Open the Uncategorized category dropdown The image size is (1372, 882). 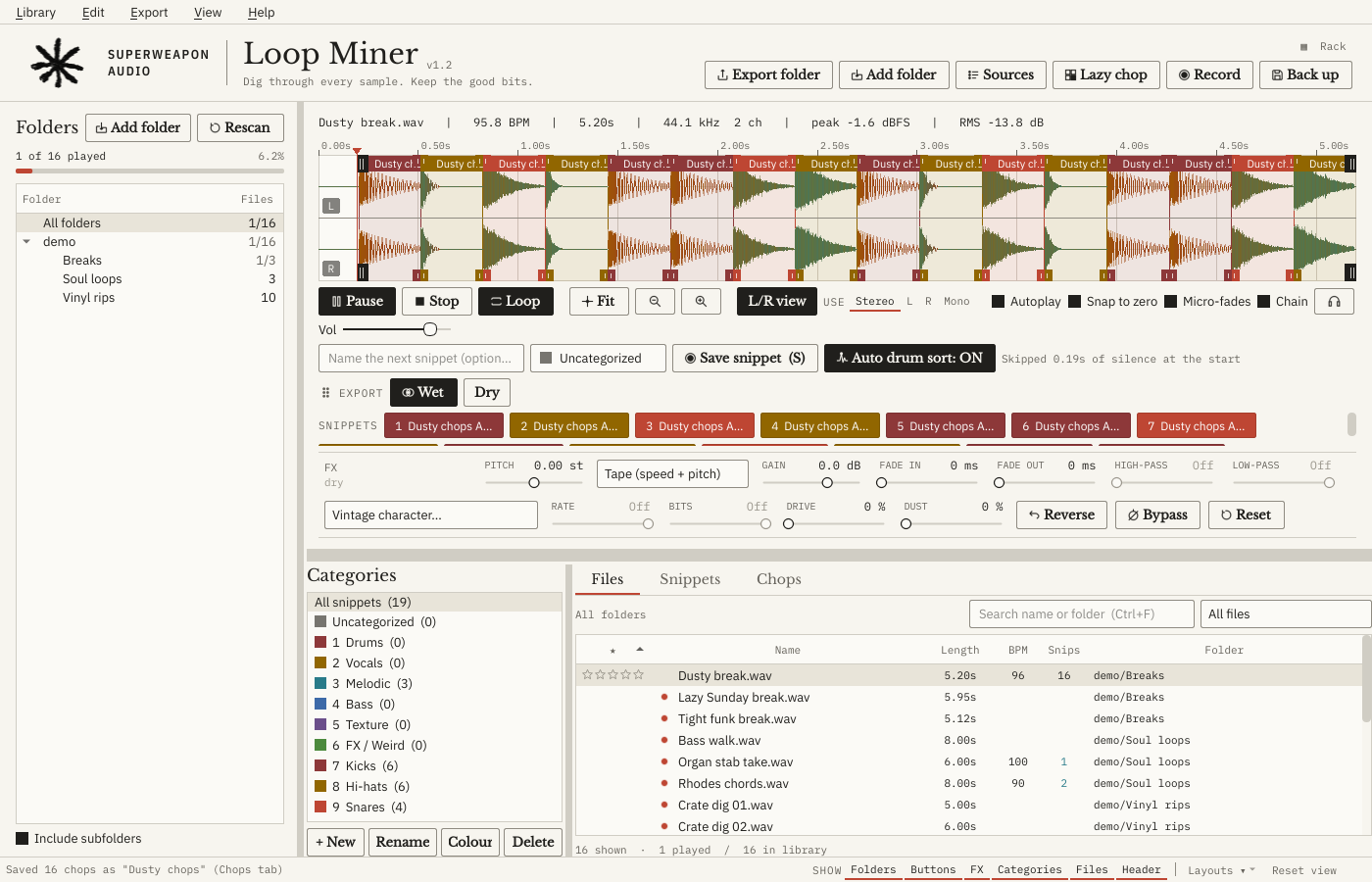(598, 359)
